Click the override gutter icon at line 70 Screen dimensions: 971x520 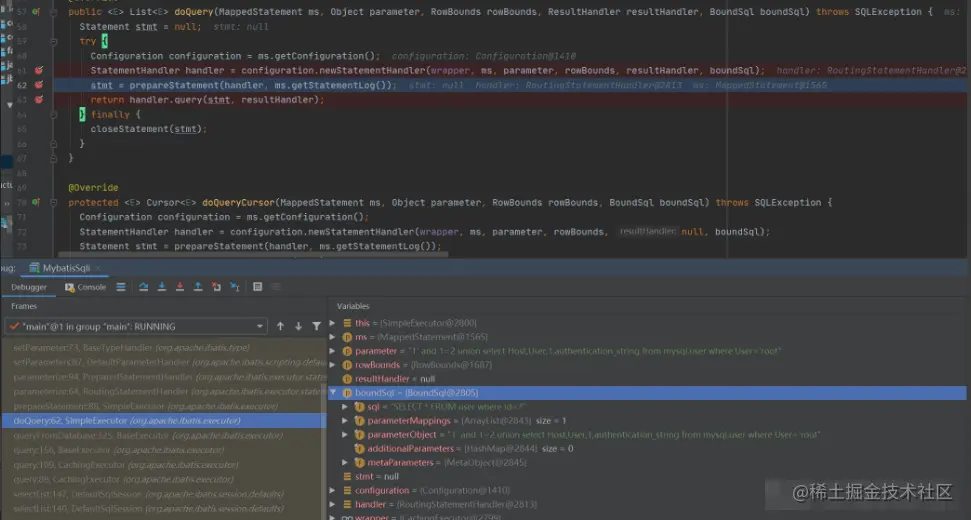coord(36,202)
